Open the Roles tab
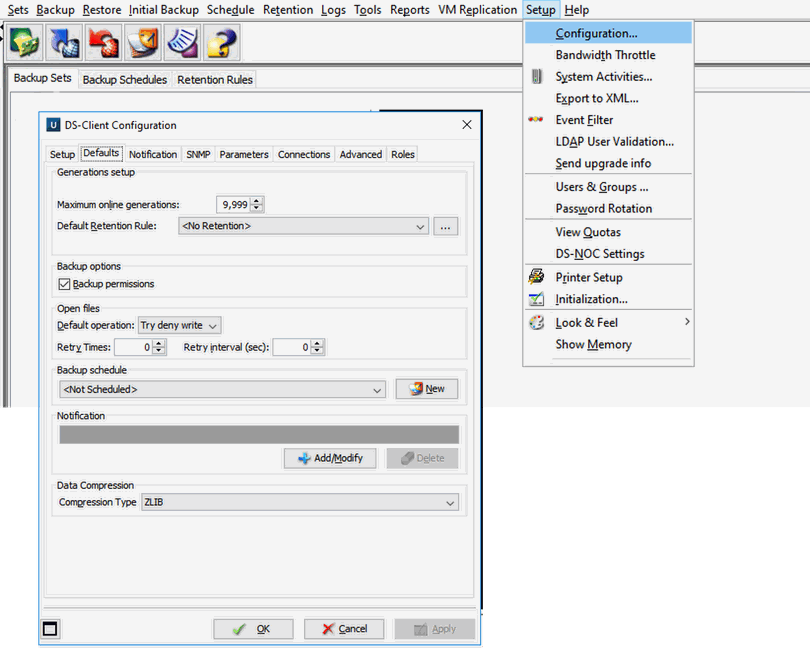 click(x=403, y=155)
